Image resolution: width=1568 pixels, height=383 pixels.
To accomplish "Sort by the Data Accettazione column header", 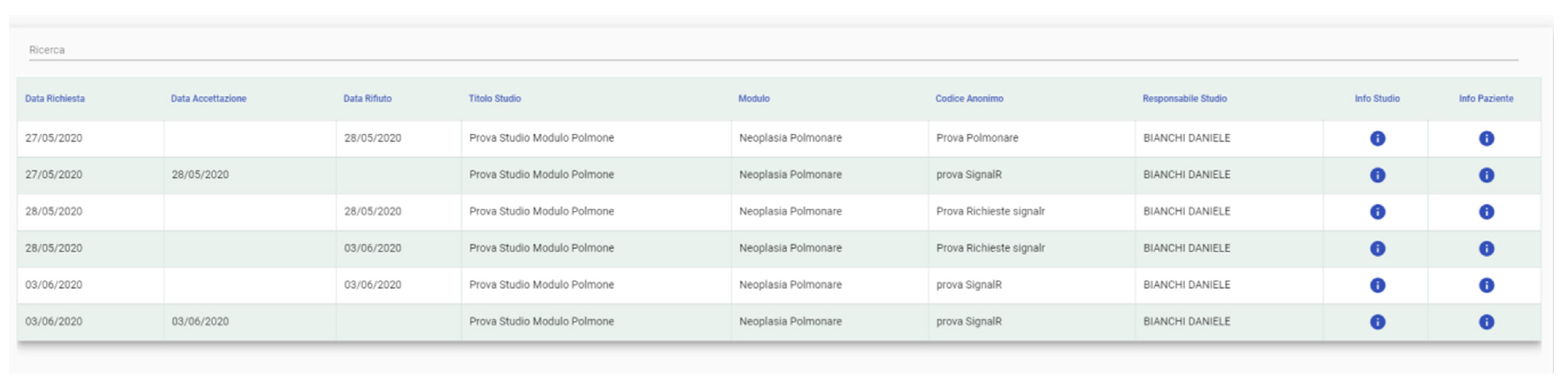I will [208, 99].
